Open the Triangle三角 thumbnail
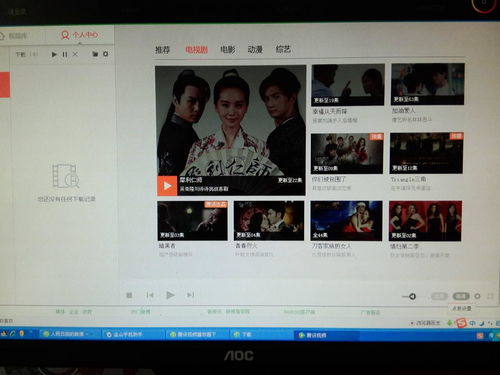Screen dimensions: 500x375 [x=426, y=153]
